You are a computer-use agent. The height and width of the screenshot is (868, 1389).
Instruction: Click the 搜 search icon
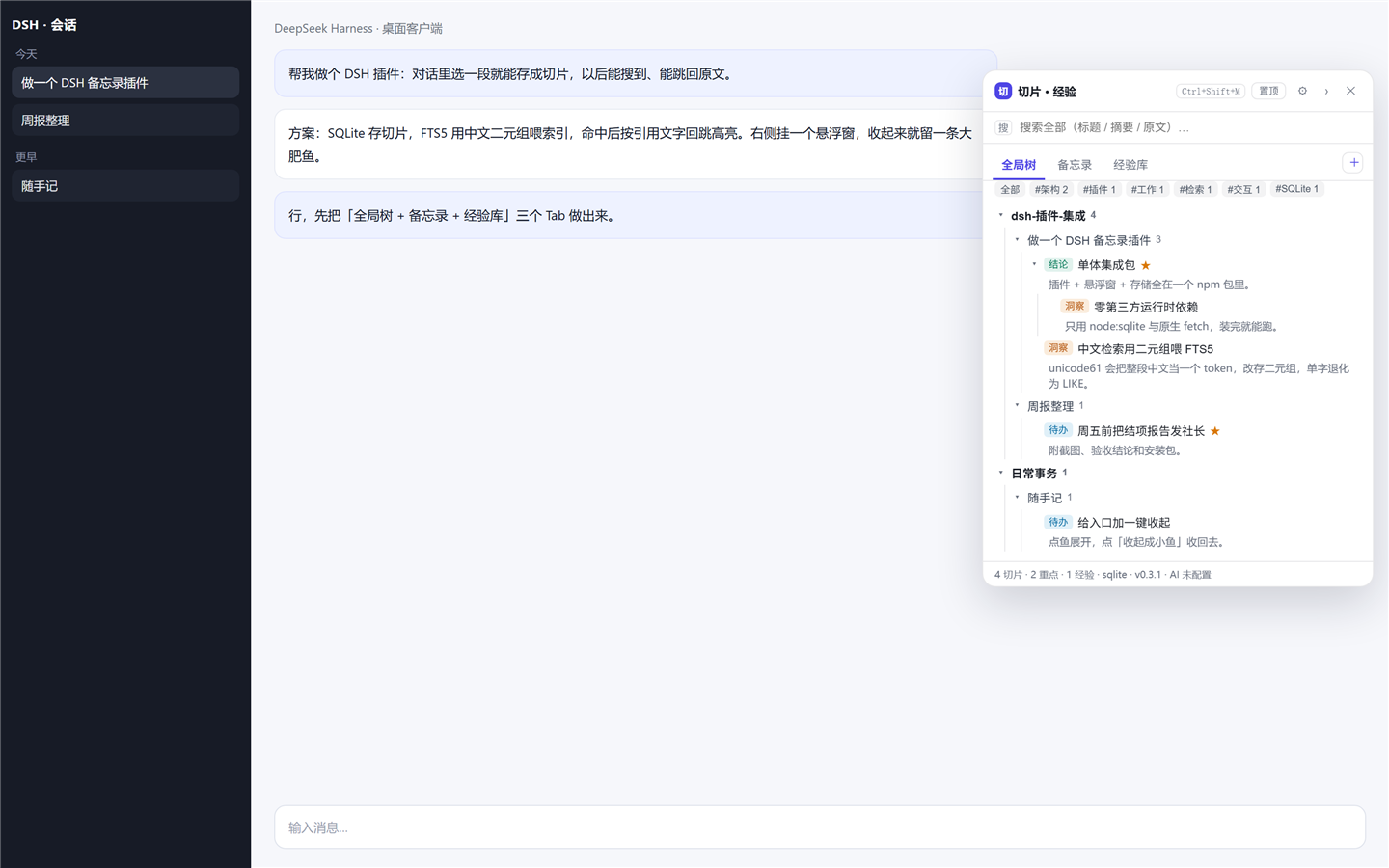1003,127
